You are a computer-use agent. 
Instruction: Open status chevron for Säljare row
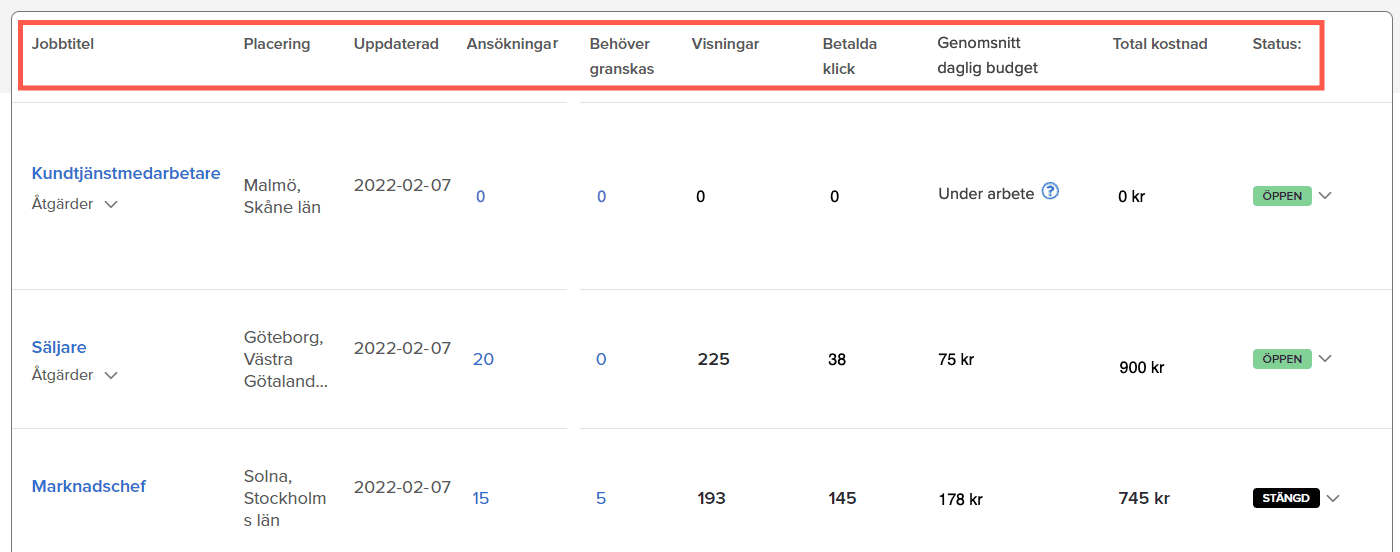[x=1325, y=358]
